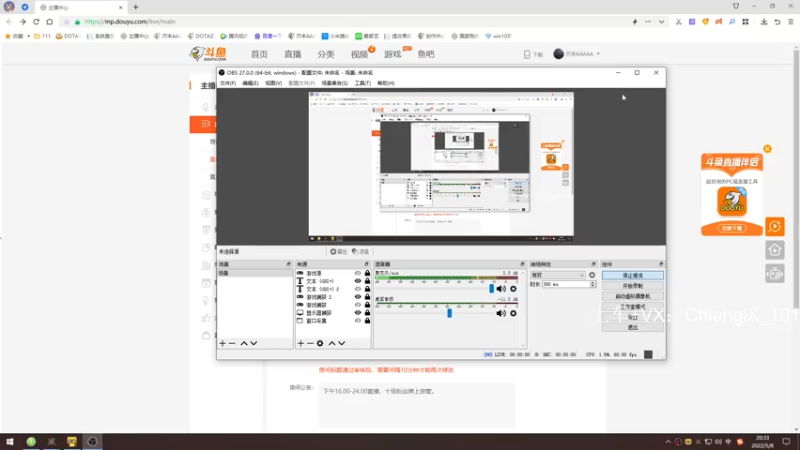800x450 pixels.
Task: Open 分类 link in Douyu navigation
Action: (x=326, y=54)
